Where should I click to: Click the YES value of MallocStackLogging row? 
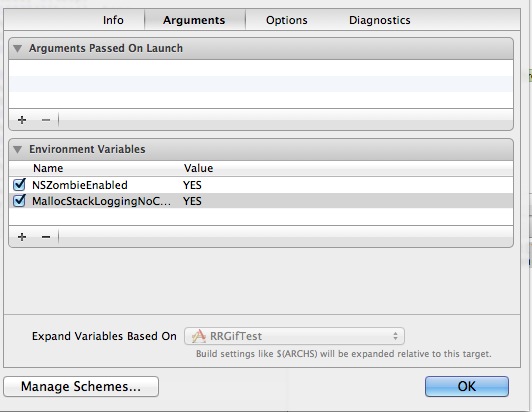click(192, 201)
